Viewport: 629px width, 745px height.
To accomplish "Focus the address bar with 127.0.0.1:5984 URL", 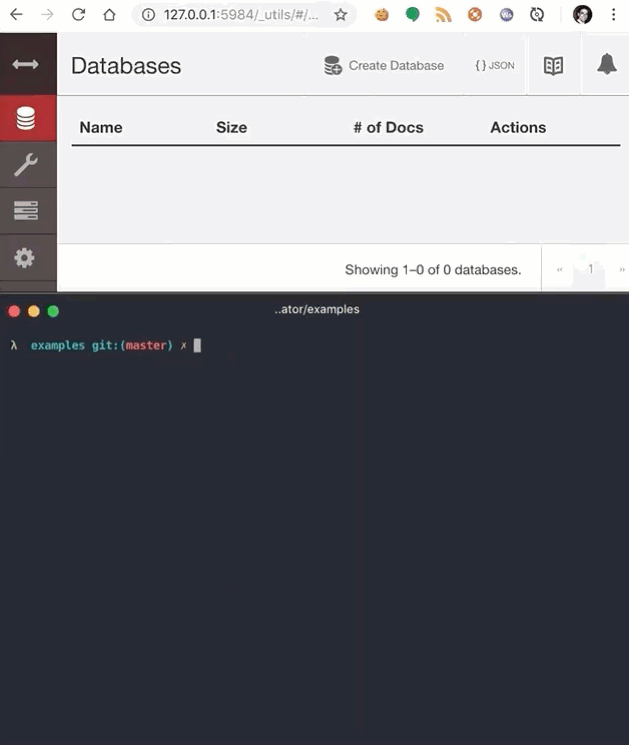I will click(241, 15).
